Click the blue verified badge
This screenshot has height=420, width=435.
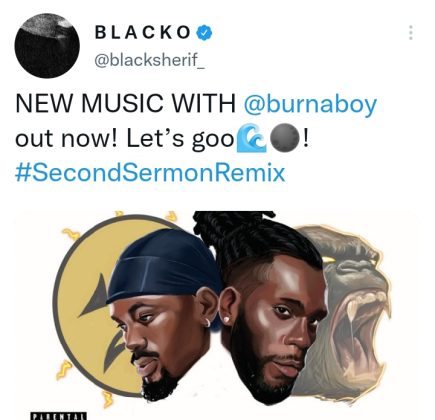point(204,33)
